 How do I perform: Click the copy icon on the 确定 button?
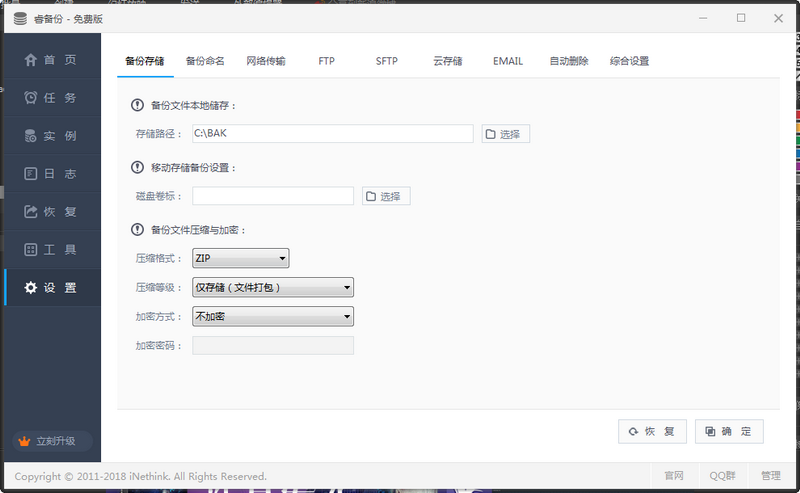tap(710, 432)
